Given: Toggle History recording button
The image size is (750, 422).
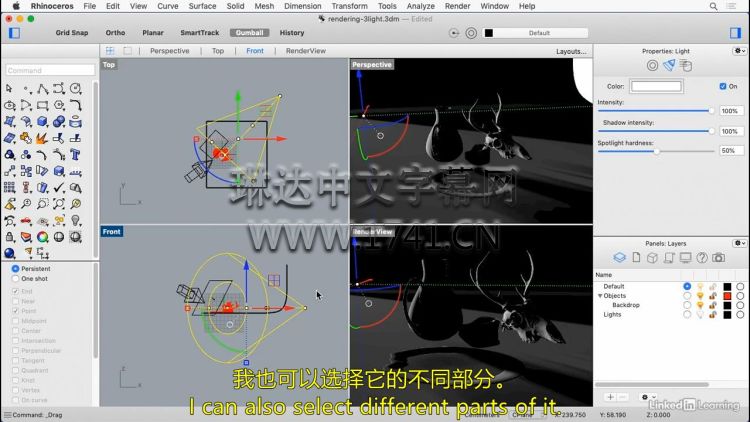Looking at the screenshot, I should click(x=292, y=33).
